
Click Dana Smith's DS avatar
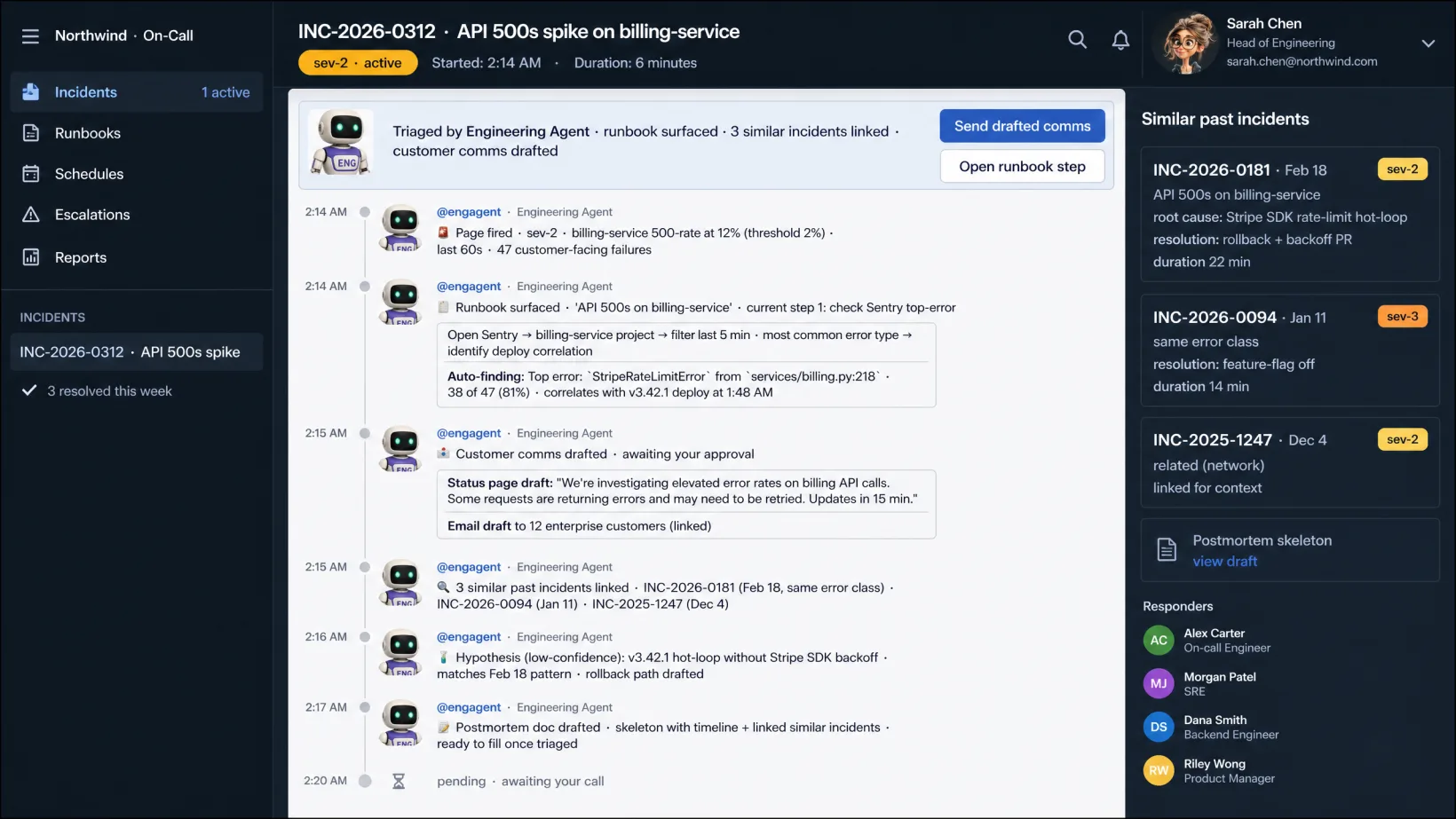pyautogui.click(x=1159, y=728)
